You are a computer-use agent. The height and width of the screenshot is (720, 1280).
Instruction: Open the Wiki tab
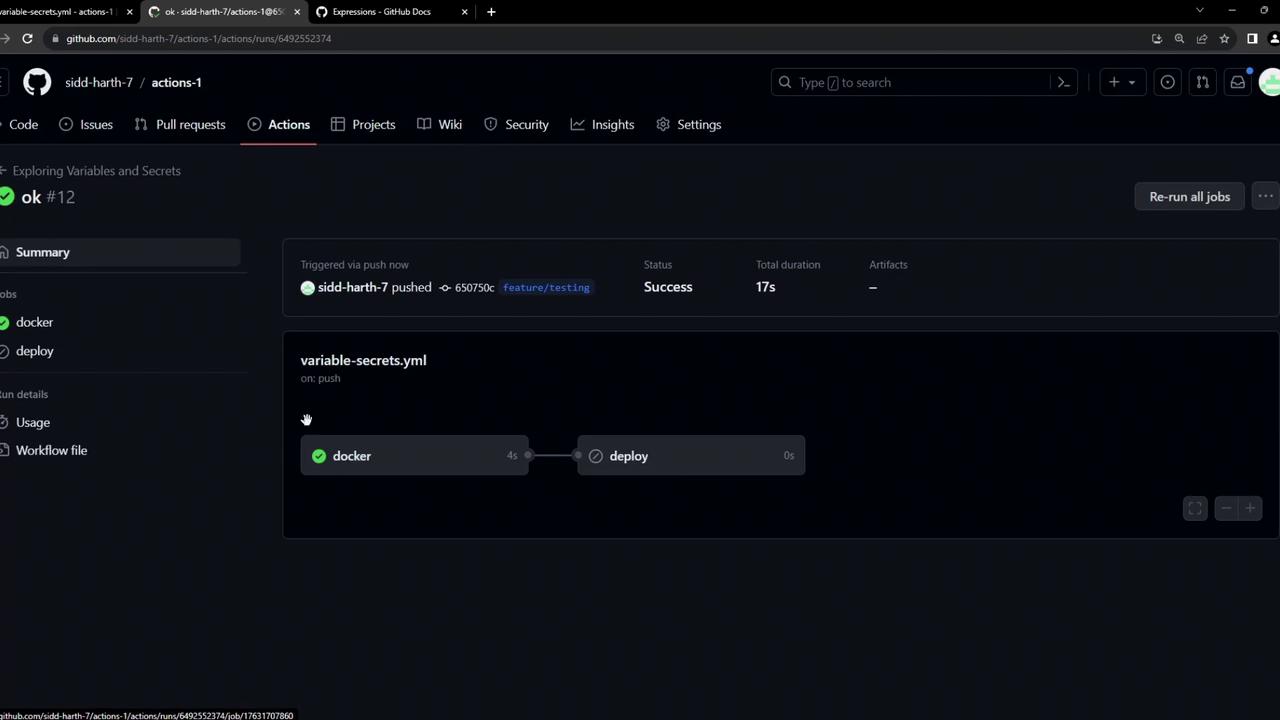pos(440,124)
